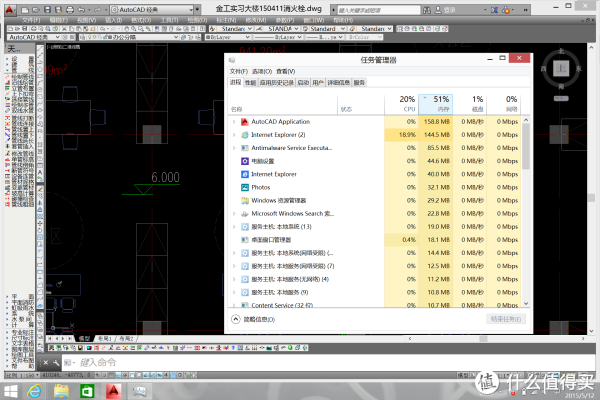The height and width of the screenshot is (400, 600).
Task: Click the AutoCAD Application process icon
Action: [245, 122]
